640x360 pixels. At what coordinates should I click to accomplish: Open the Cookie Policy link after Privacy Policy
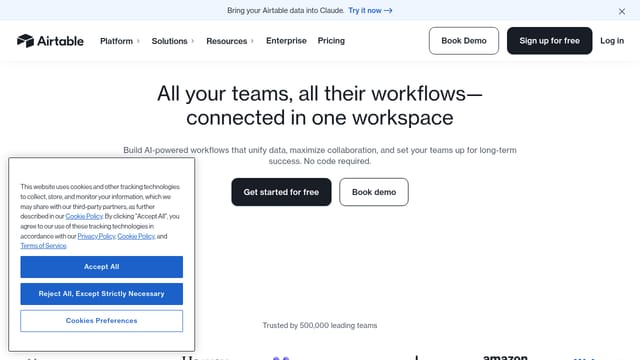136,236
